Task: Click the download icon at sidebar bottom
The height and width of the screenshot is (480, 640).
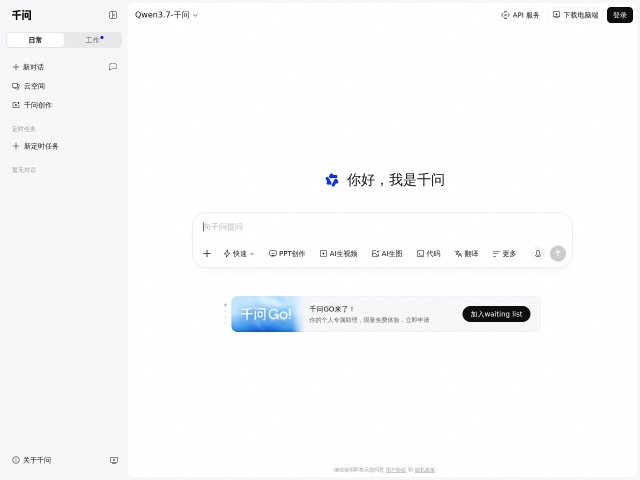Action: (114, 460)
